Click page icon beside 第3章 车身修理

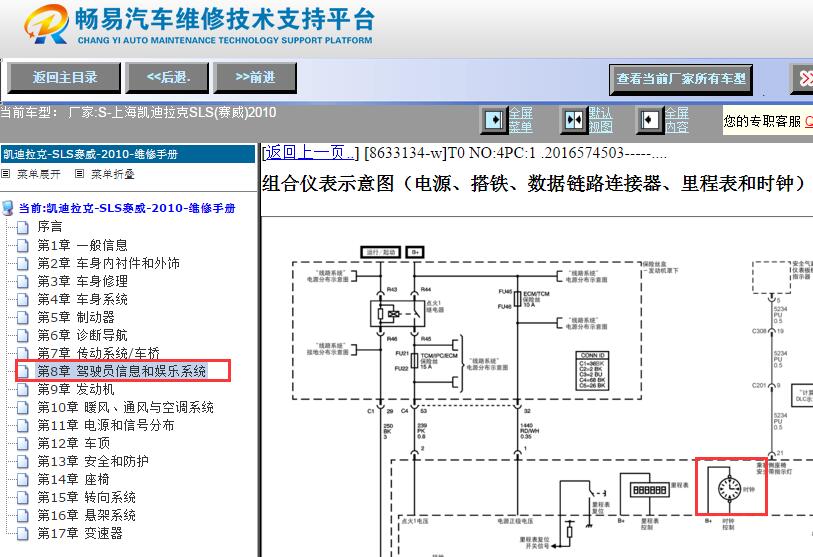[x=23, y=282]
